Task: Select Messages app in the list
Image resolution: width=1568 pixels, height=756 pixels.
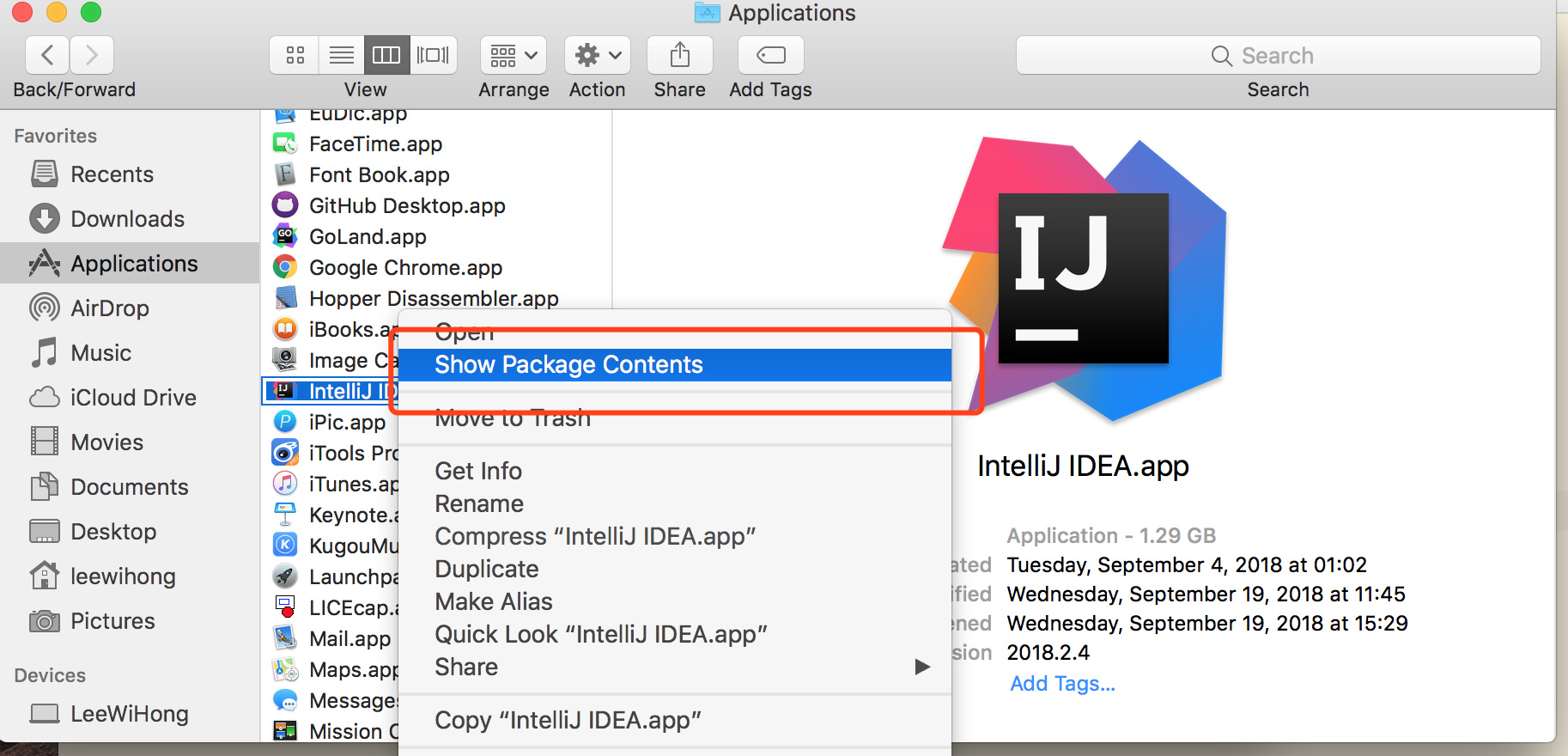Action: tap(331, 701)
